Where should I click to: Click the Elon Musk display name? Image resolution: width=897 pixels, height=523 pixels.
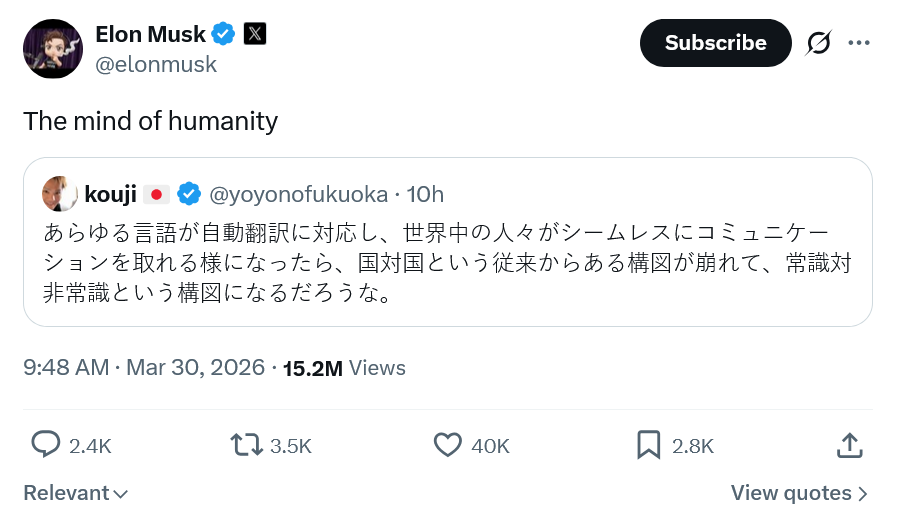point(150,34)
